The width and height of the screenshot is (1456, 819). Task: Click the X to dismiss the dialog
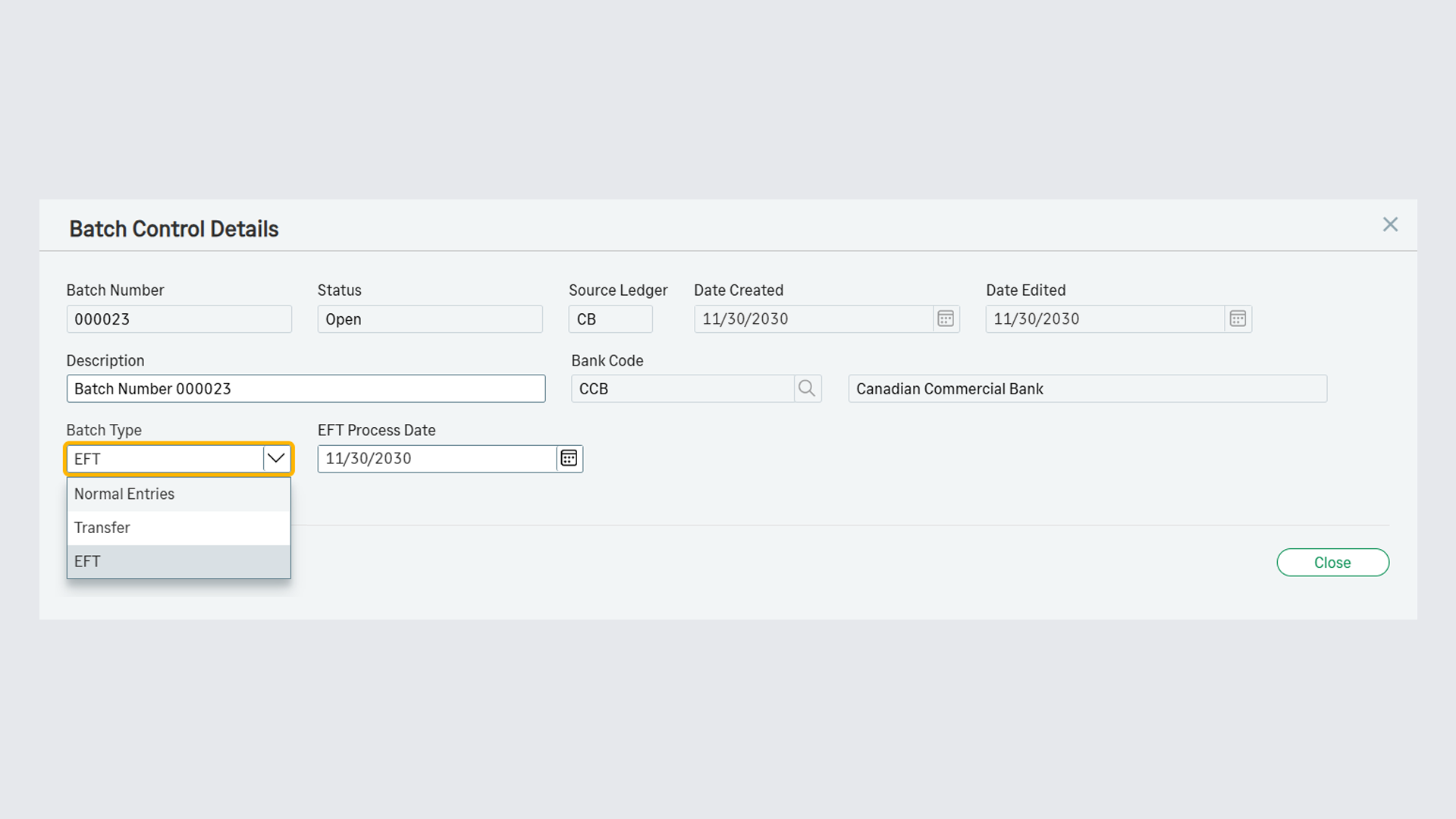[x=1390, y=224]
